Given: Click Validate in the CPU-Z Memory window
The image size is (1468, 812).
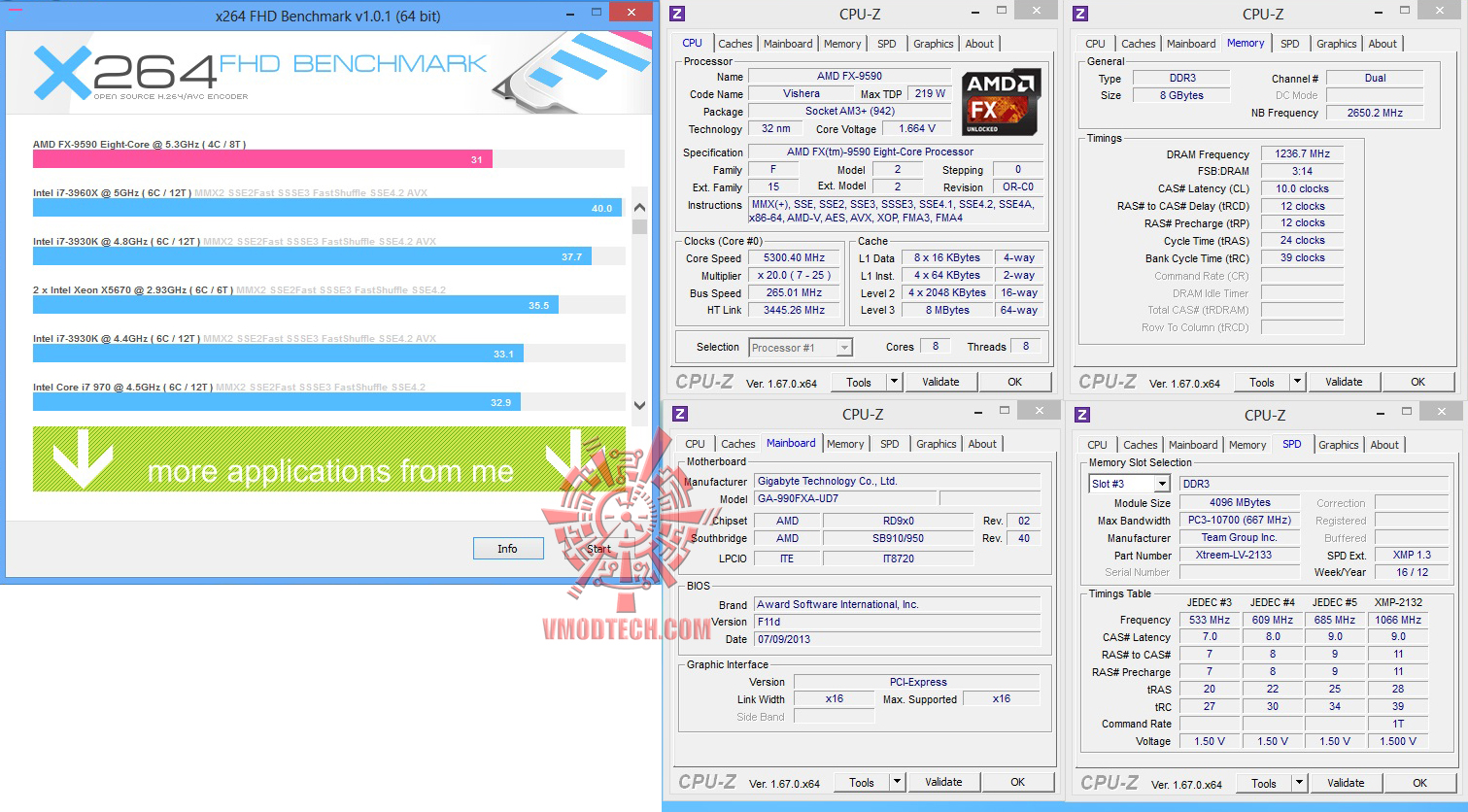Looking at the screenshot, I should [x=1344, y=383].
